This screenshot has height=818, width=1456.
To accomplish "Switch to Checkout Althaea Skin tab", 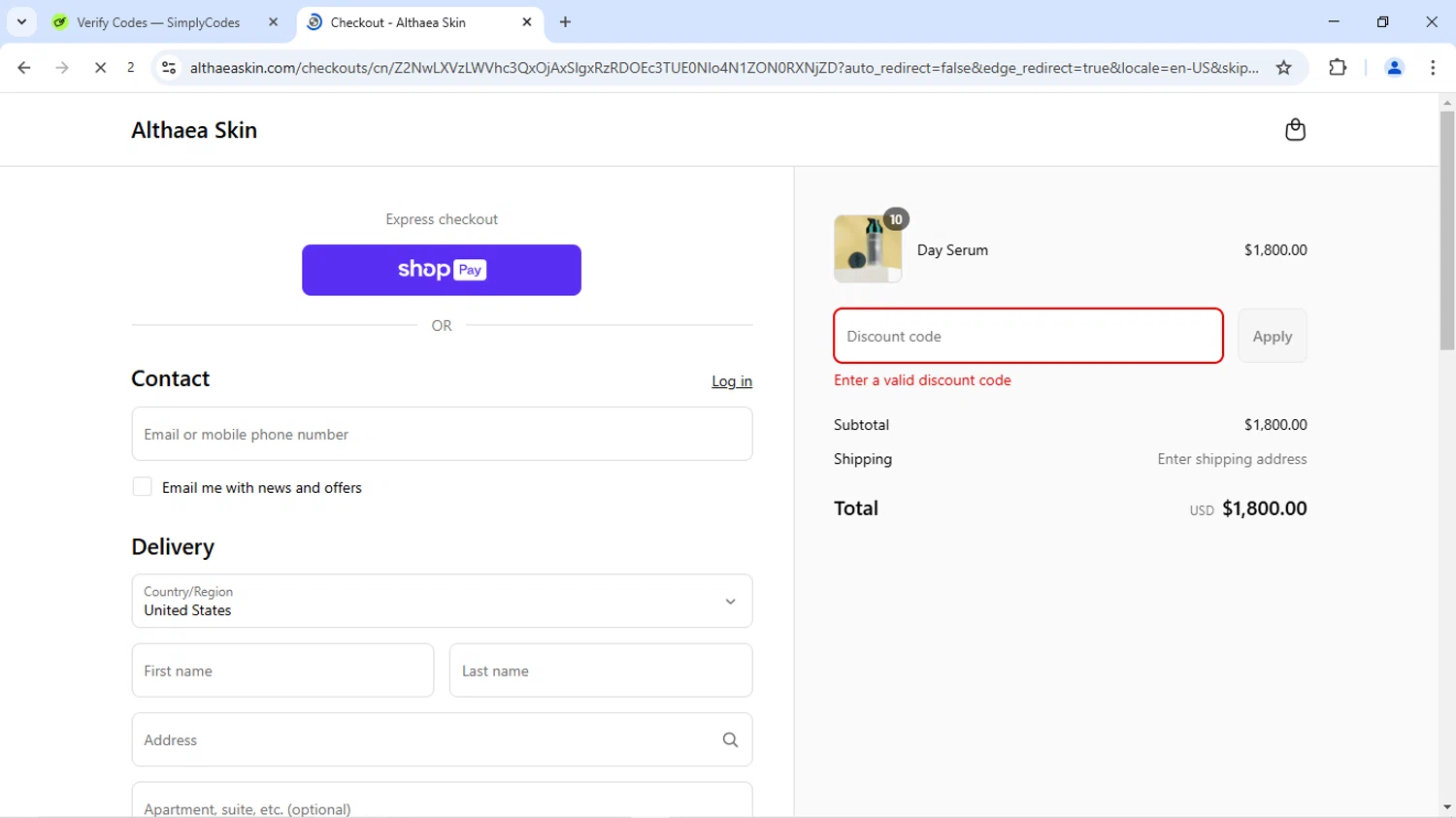I will [x=398, y=22].
